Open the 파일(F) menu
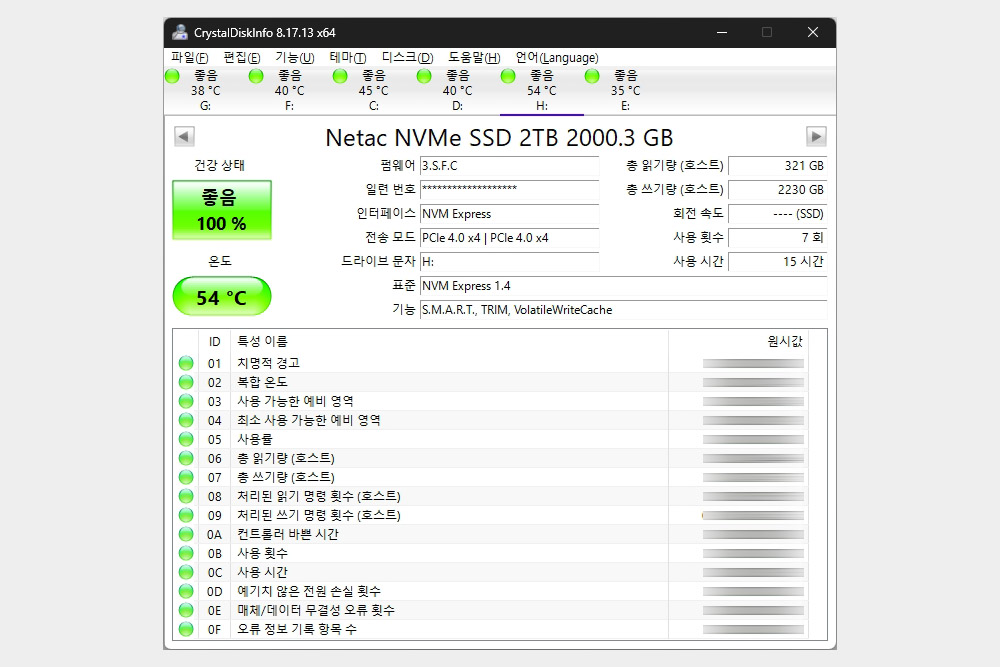 click(x=190, y=57)
